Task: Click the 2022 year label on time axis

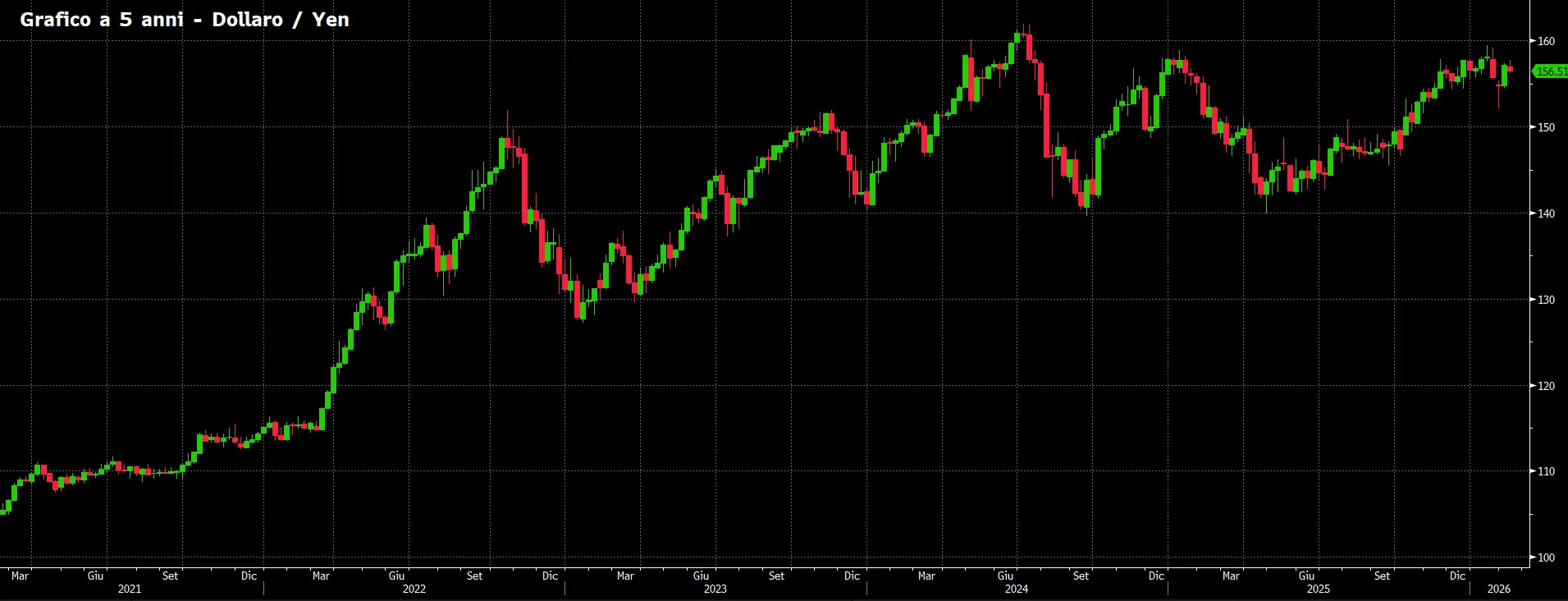Action: pos(414,589)
